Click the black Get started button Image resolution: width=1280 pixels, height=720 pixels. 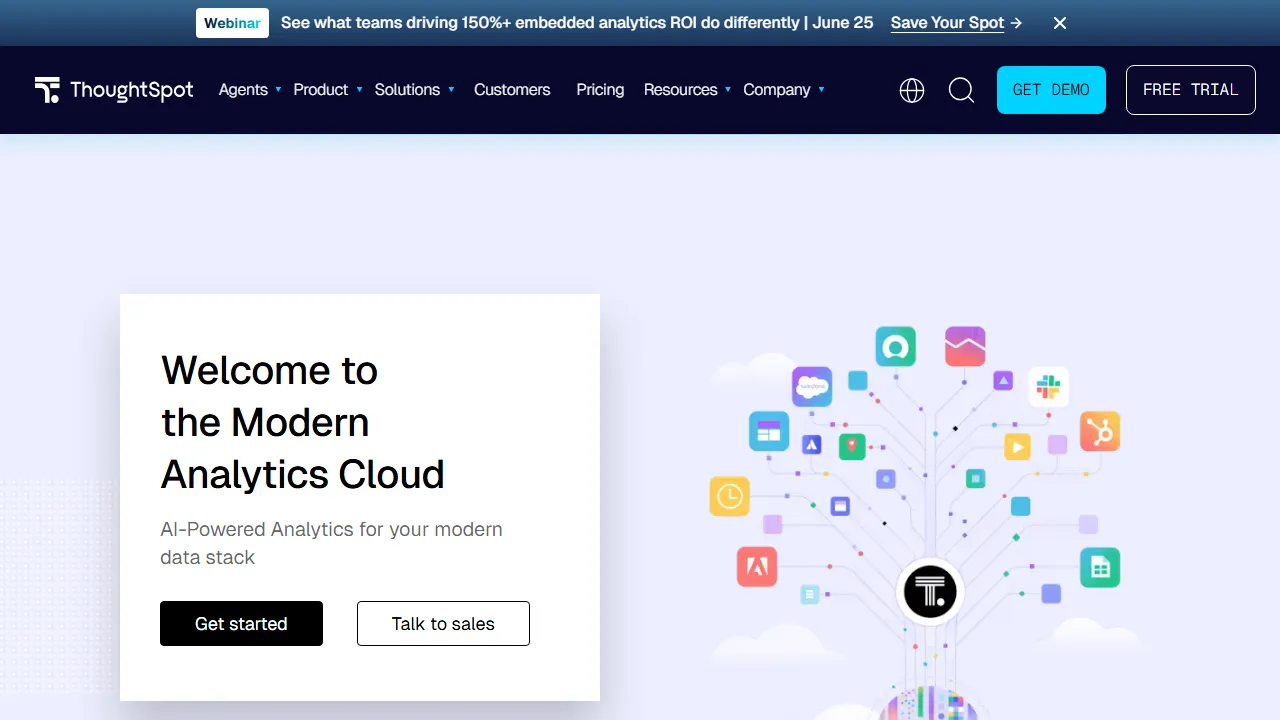tap(241, 624)
